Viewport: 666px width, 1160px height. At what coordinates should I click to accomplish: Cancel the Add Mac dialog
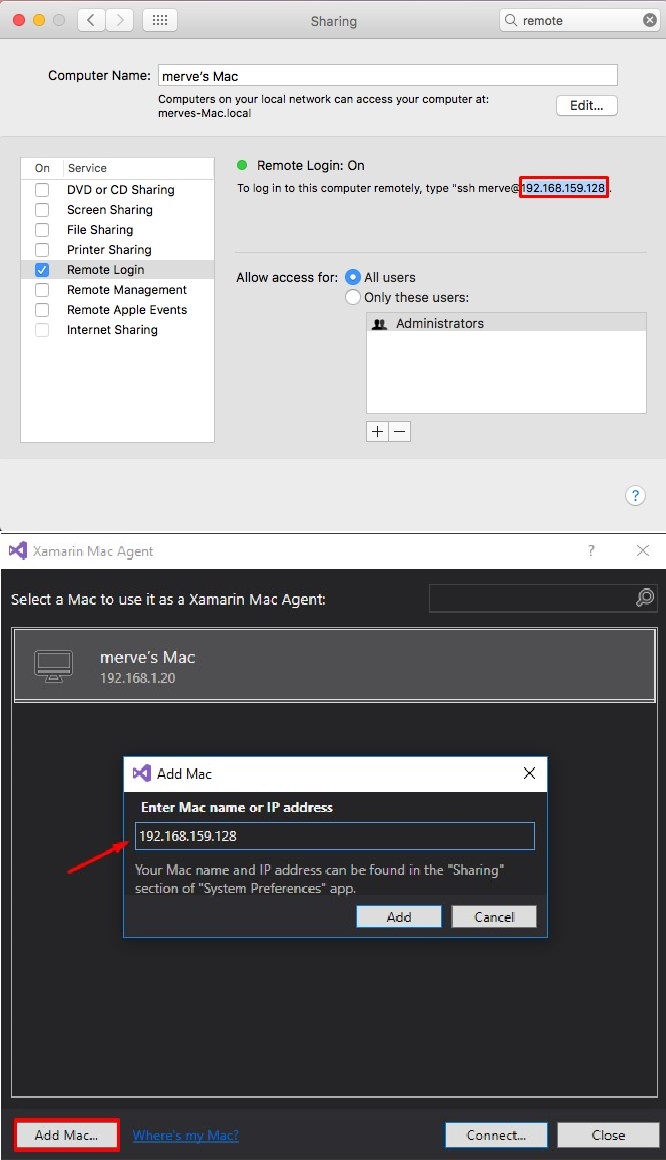(494, 917)
